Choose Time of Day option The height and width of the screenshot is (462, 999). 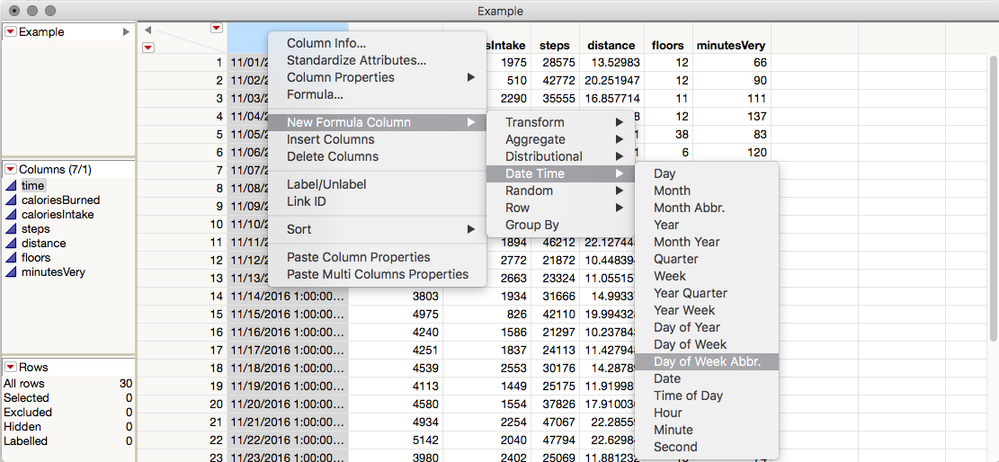coord(707,396)
